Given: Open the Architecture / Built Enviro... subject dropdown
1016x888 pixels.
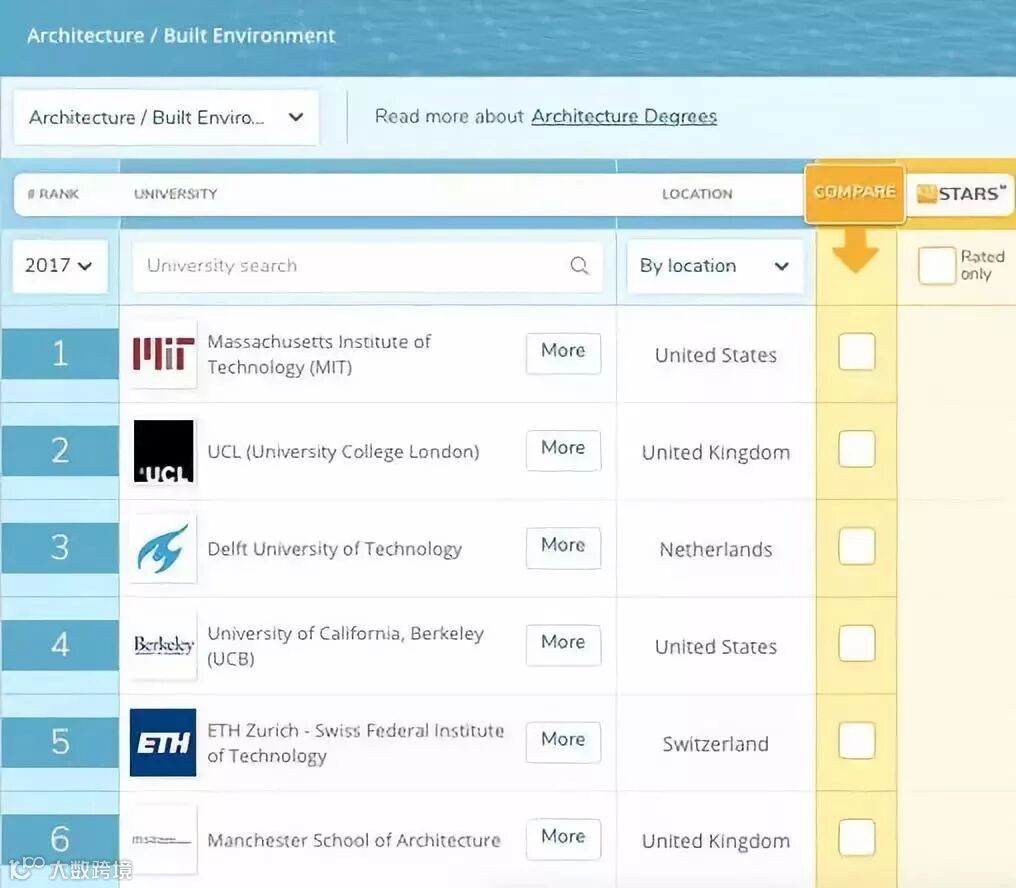Looking at the screenshot, I should click(x=166, y=117).
